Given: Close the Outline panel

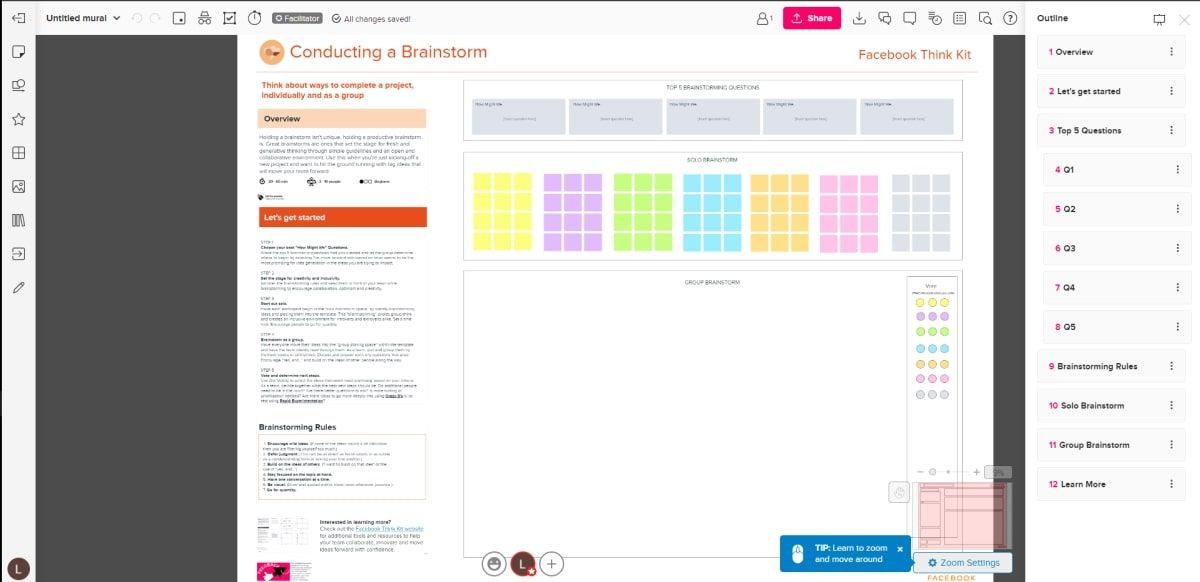Looking at the screenshot, I should click(x=1184, y=19).
